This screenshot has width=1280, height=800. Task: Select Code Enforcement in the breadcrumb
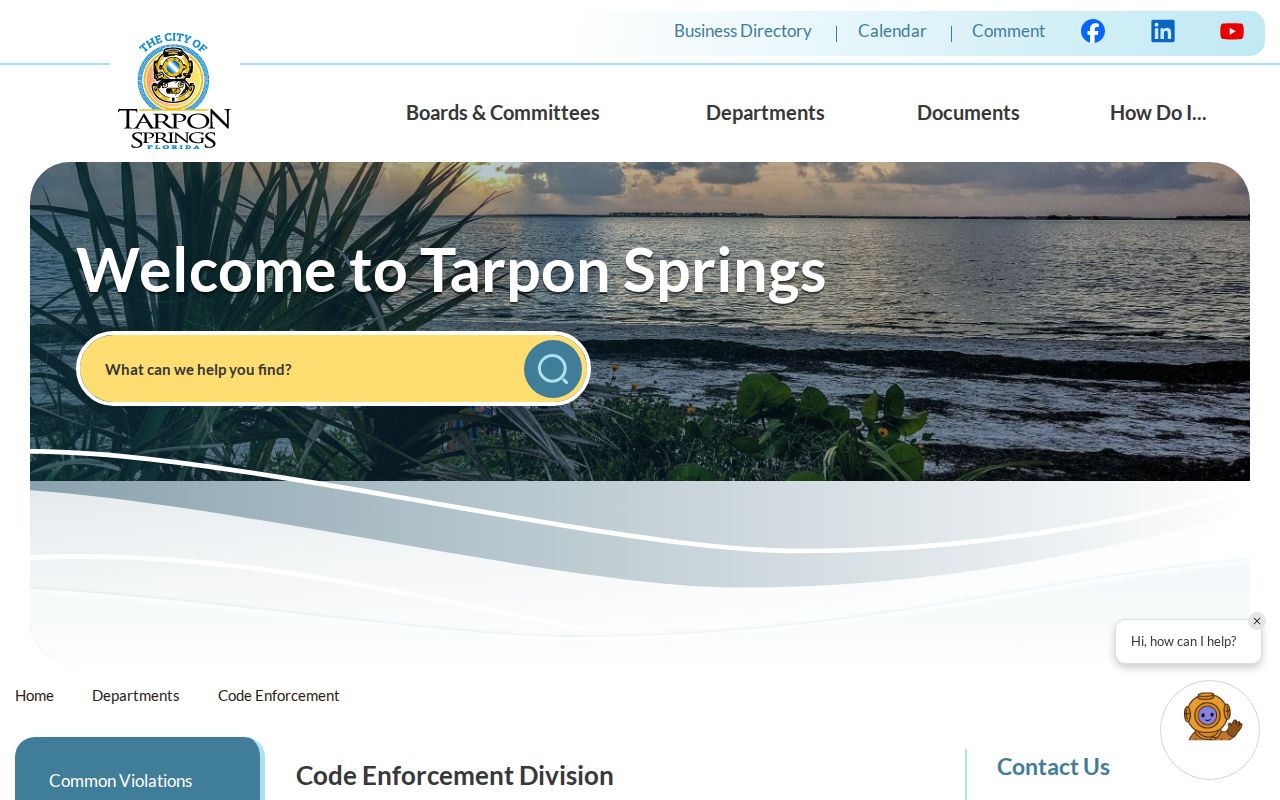click(x=279, y=696)
